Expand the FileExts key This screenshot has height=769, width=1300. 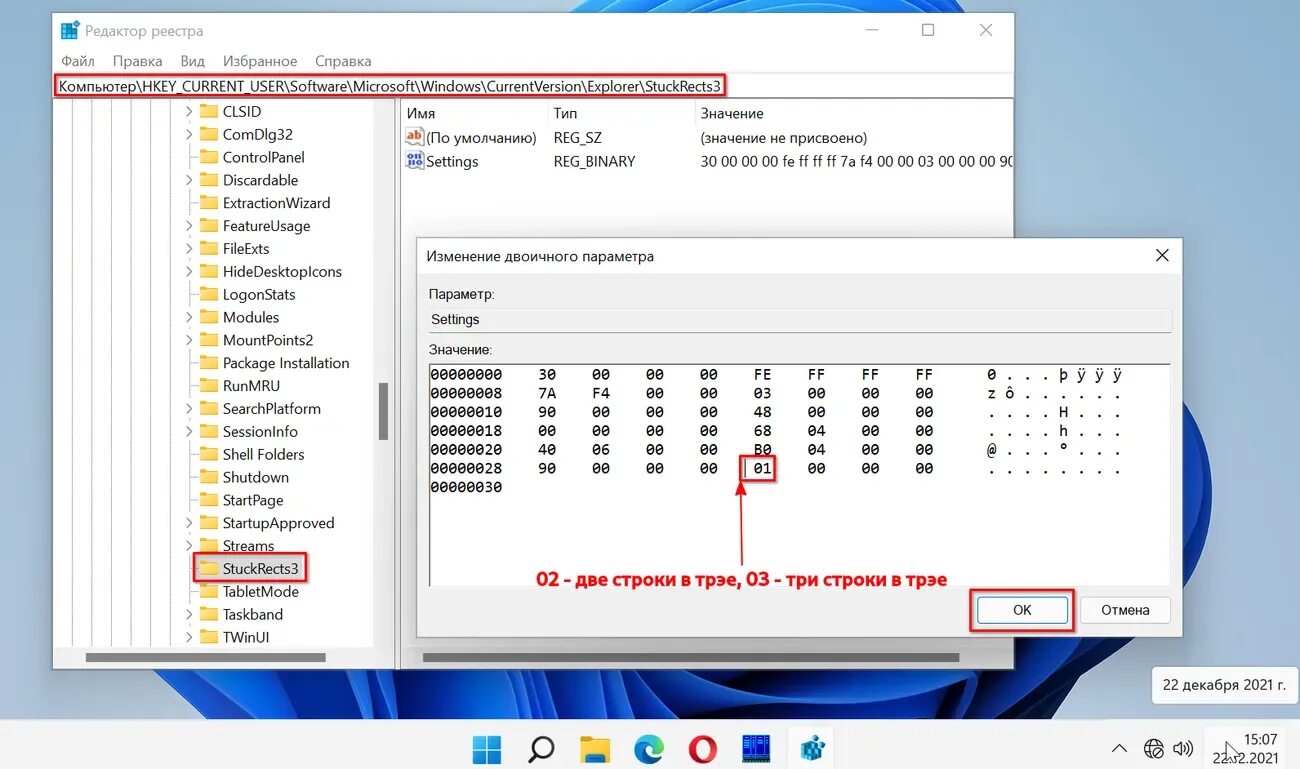click(189, 248)
